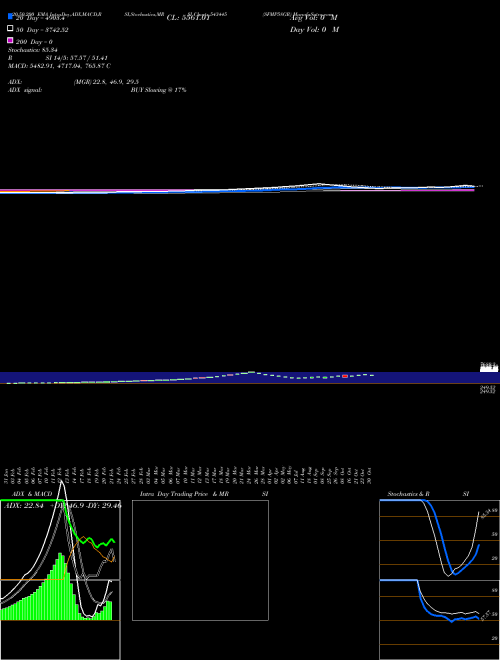Click the white 50 Day legend swatch
The width and height of the screenshot is (500, 660).
click(10, 29)
